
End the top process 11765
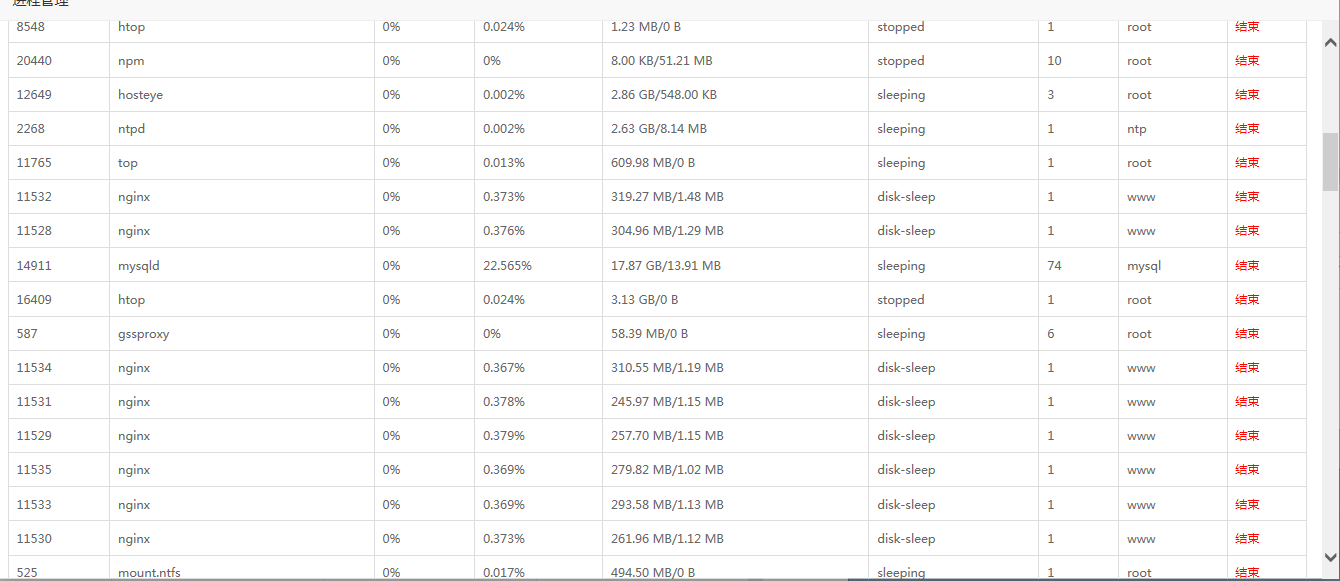pos(1247,163)
